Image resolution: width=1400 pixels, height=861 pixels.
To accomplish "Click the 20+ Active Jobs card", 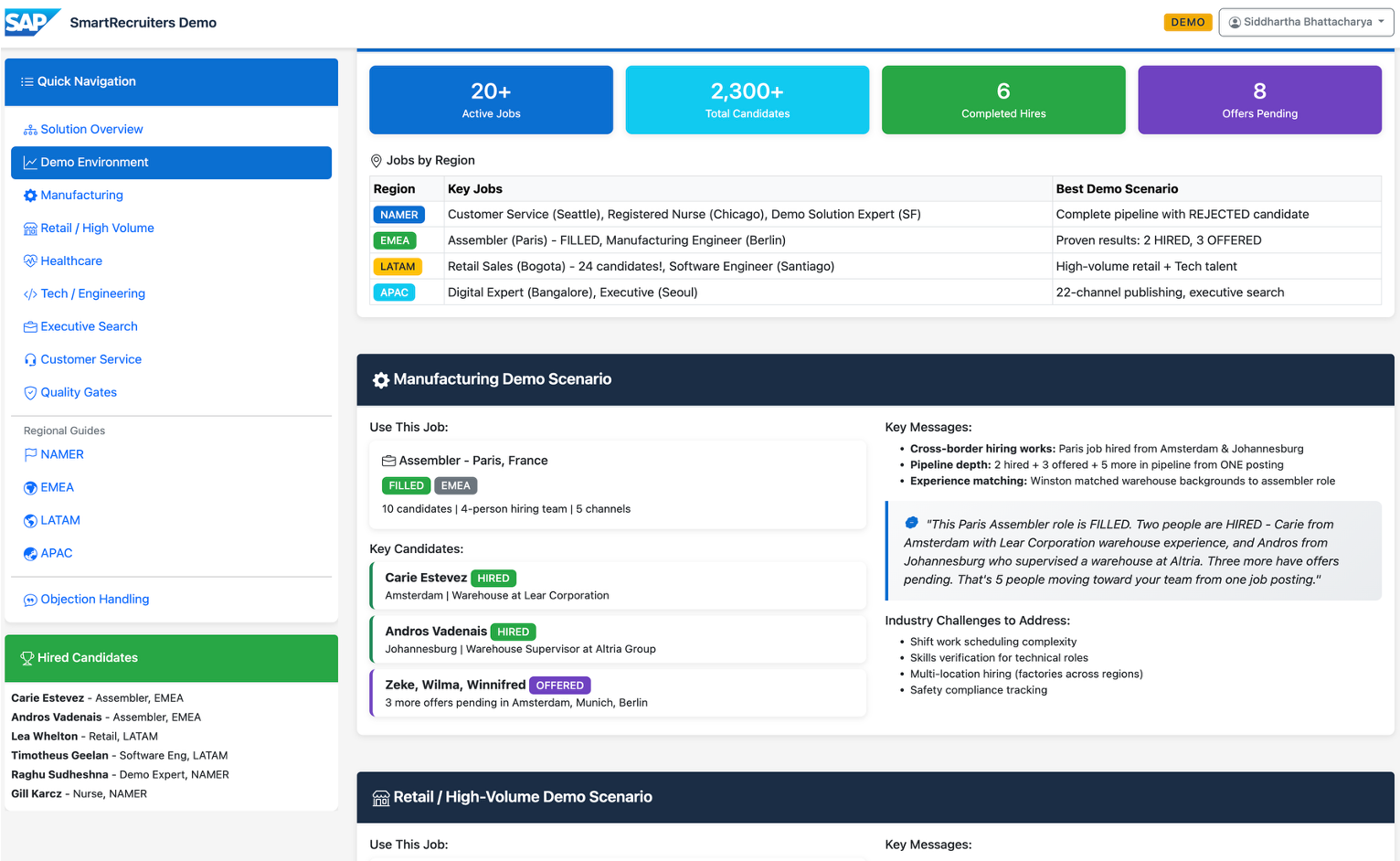I will (491, 100).
